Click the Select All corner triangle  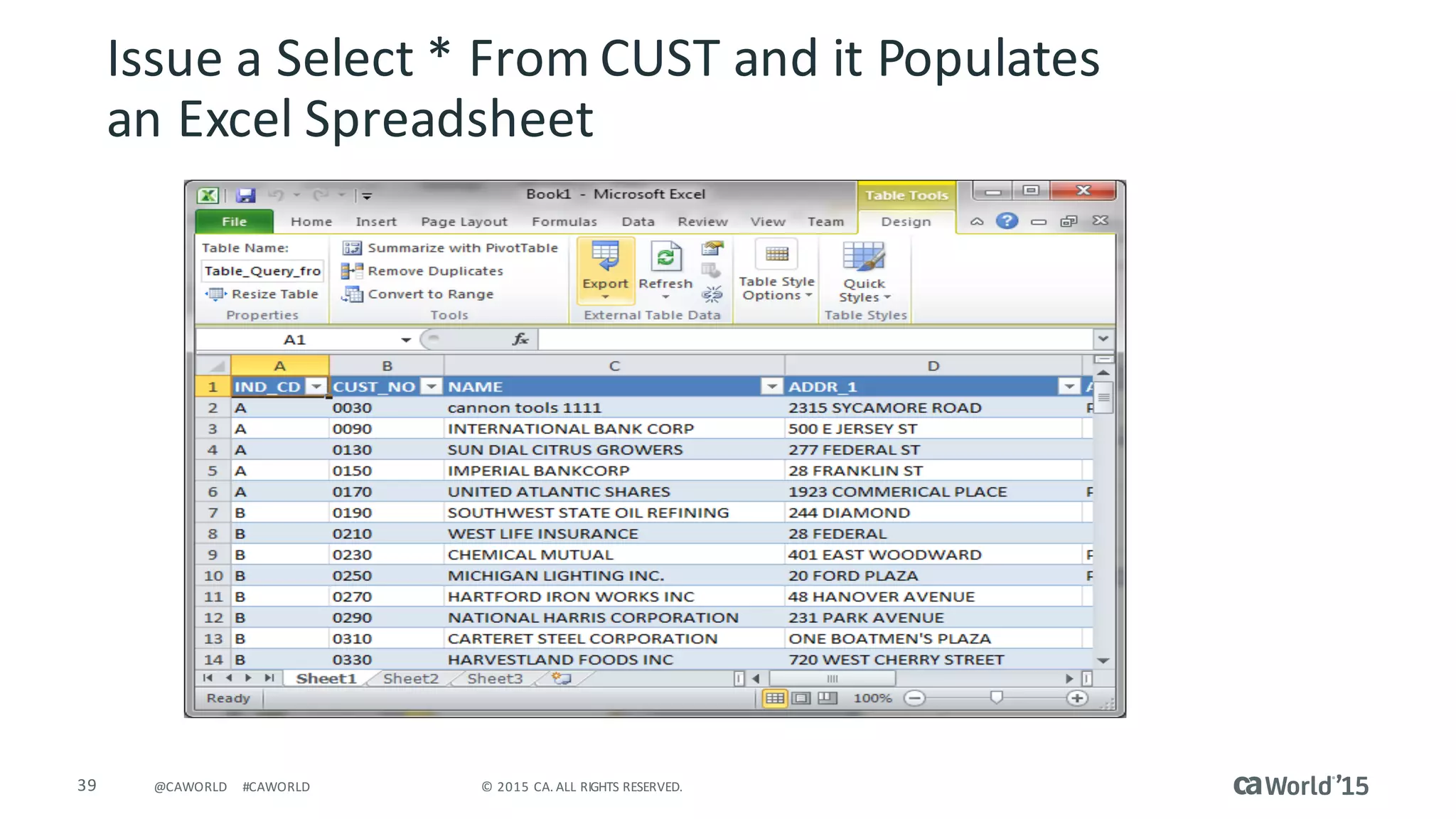tap(213, 365)
